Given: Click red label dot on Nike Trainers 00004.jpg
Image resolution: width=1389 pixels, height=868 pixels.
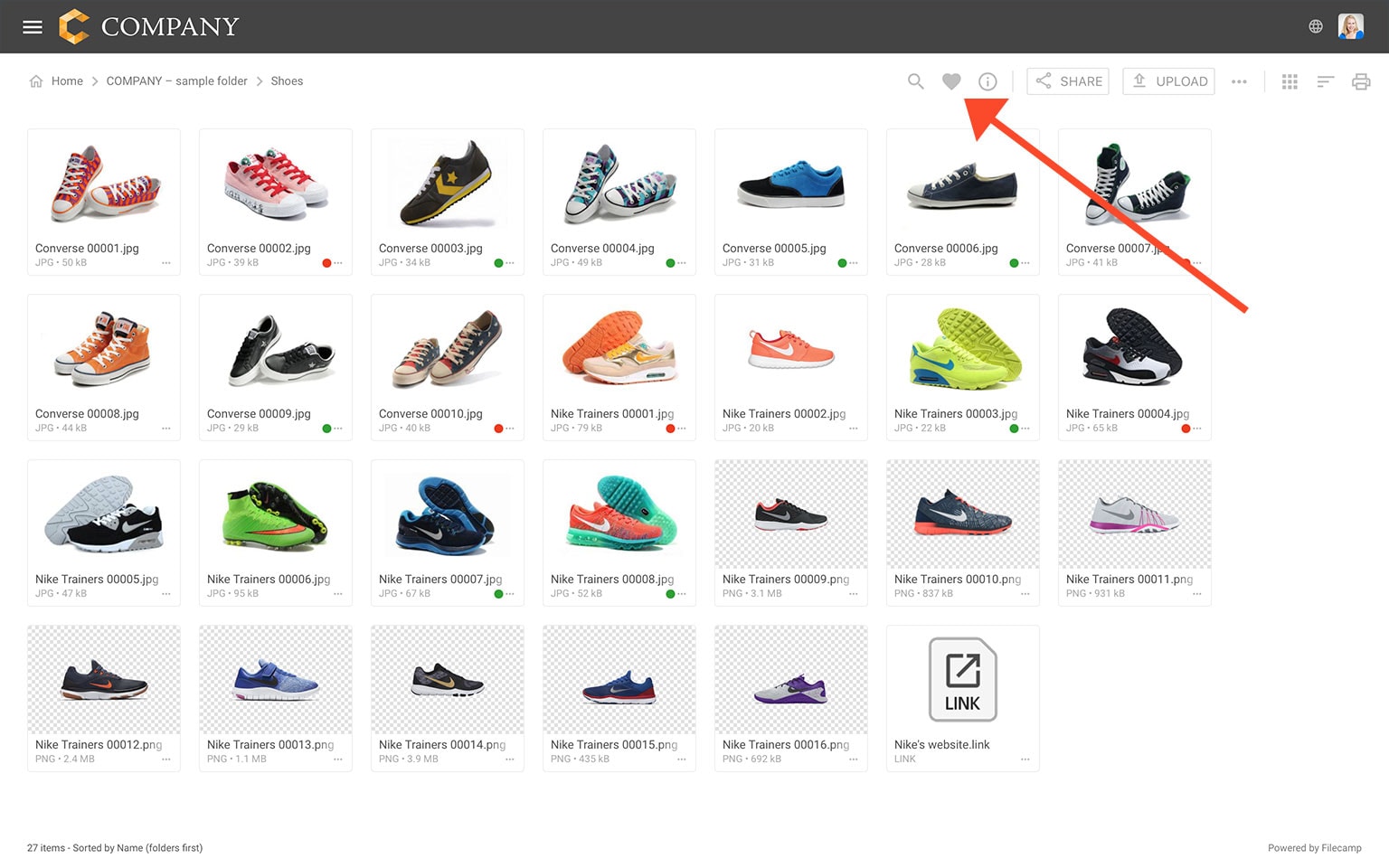Looking at the screenshot, I should pos(1186,429).
